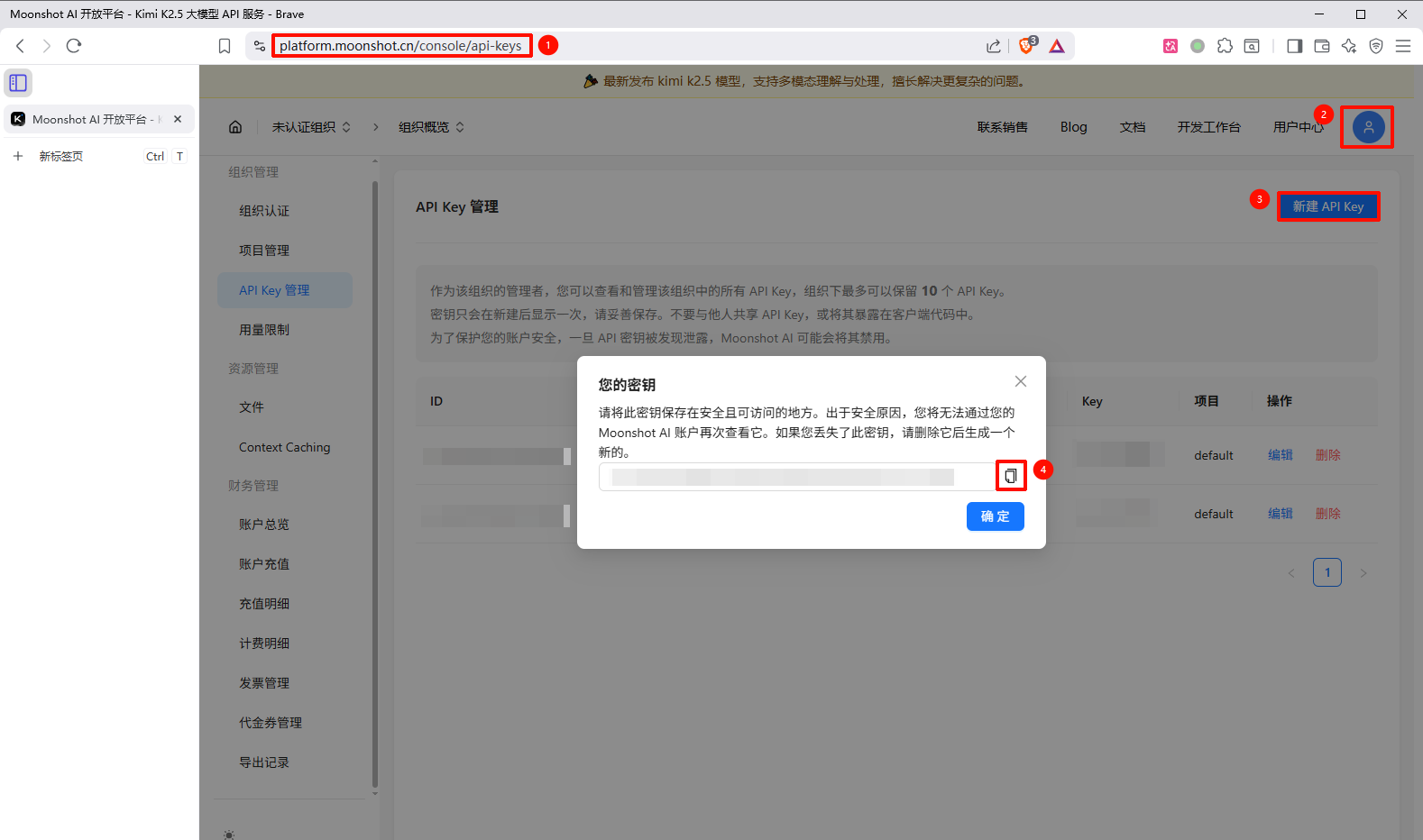Open Brave Shields lion icon
Viewport: 1423px width, 840px height.
click(x=1026, y=46)
